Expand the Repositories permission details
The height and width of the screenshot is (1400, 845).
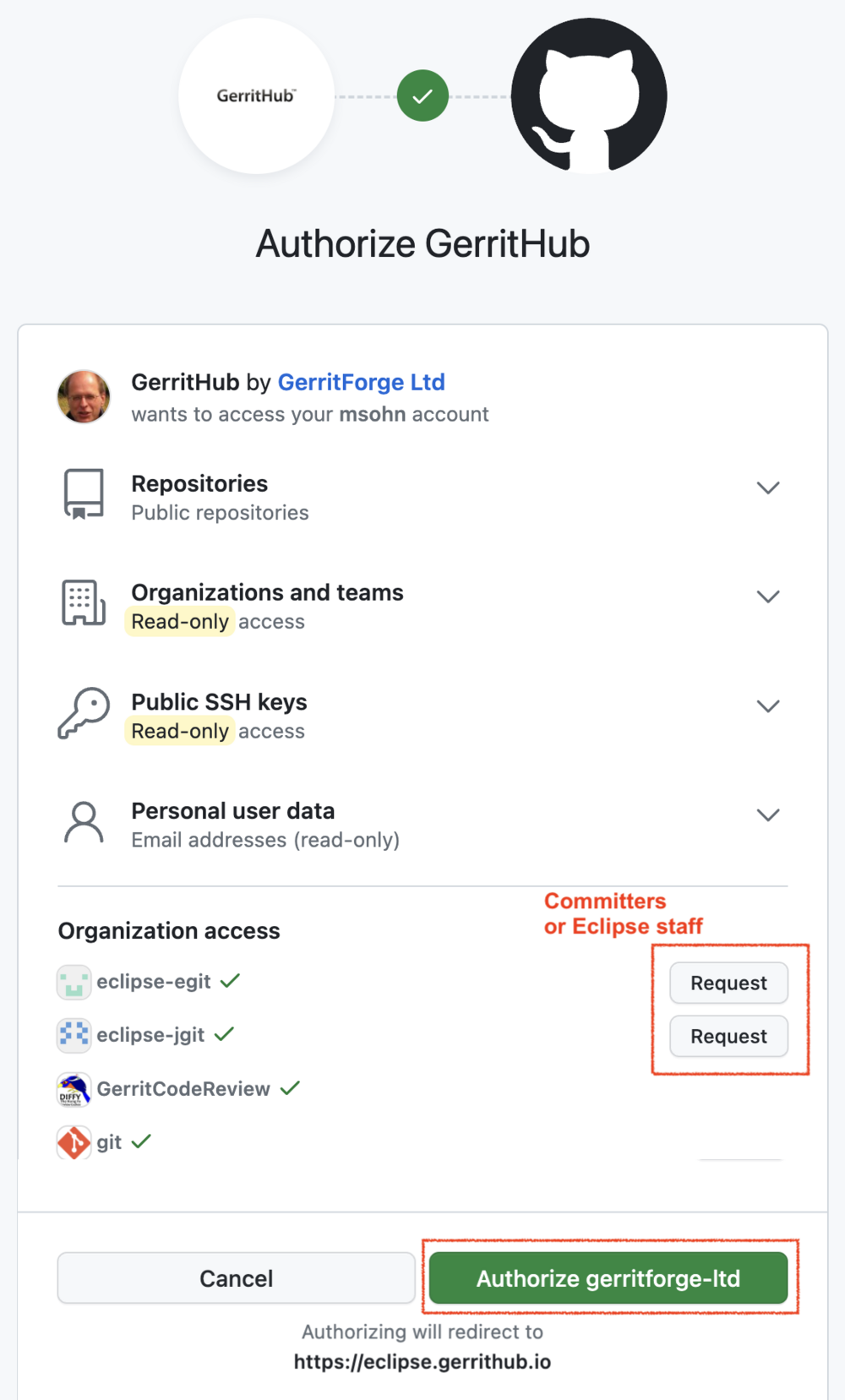(768, 488)
